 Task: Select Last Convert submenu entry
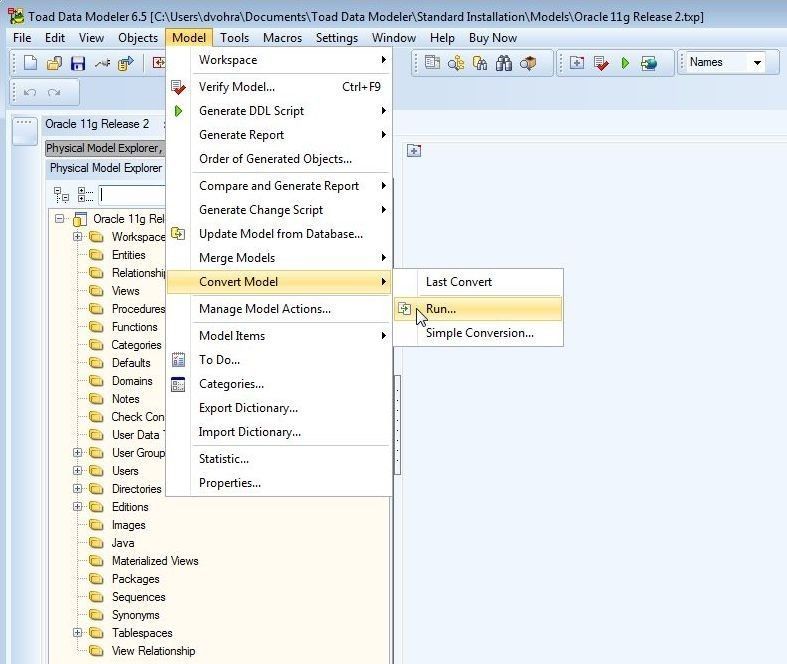pos(478,282)
